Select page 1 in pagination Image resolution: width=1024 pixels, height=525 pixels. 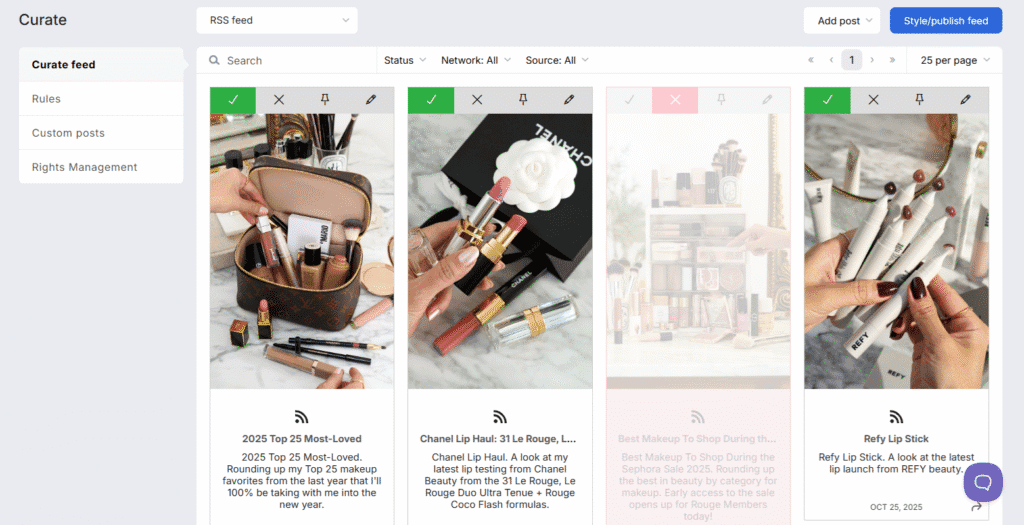(852, 60)
